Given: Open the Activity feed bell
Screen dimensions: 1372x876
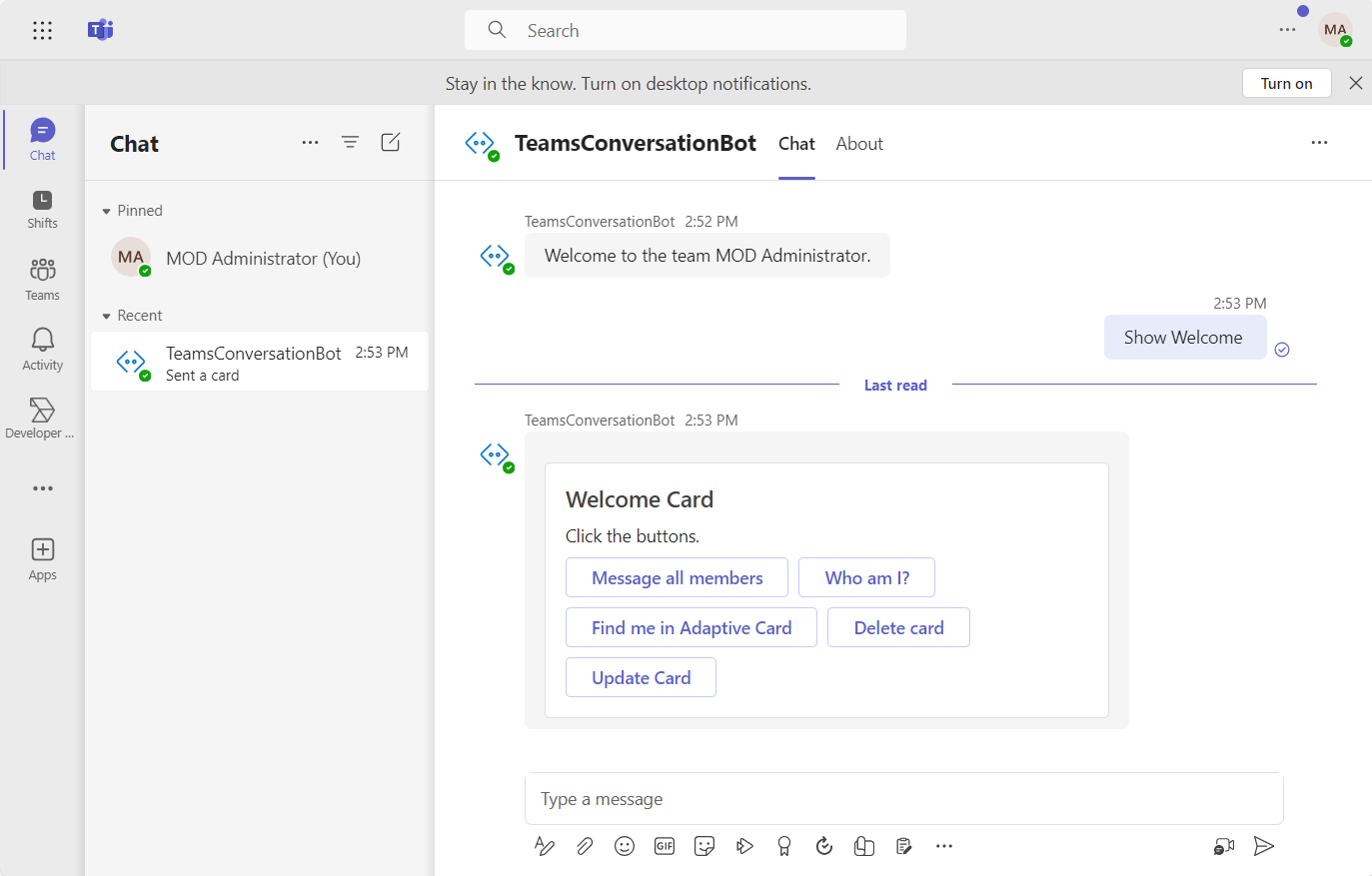Looking at the screenshot, I should click(42, 350).
